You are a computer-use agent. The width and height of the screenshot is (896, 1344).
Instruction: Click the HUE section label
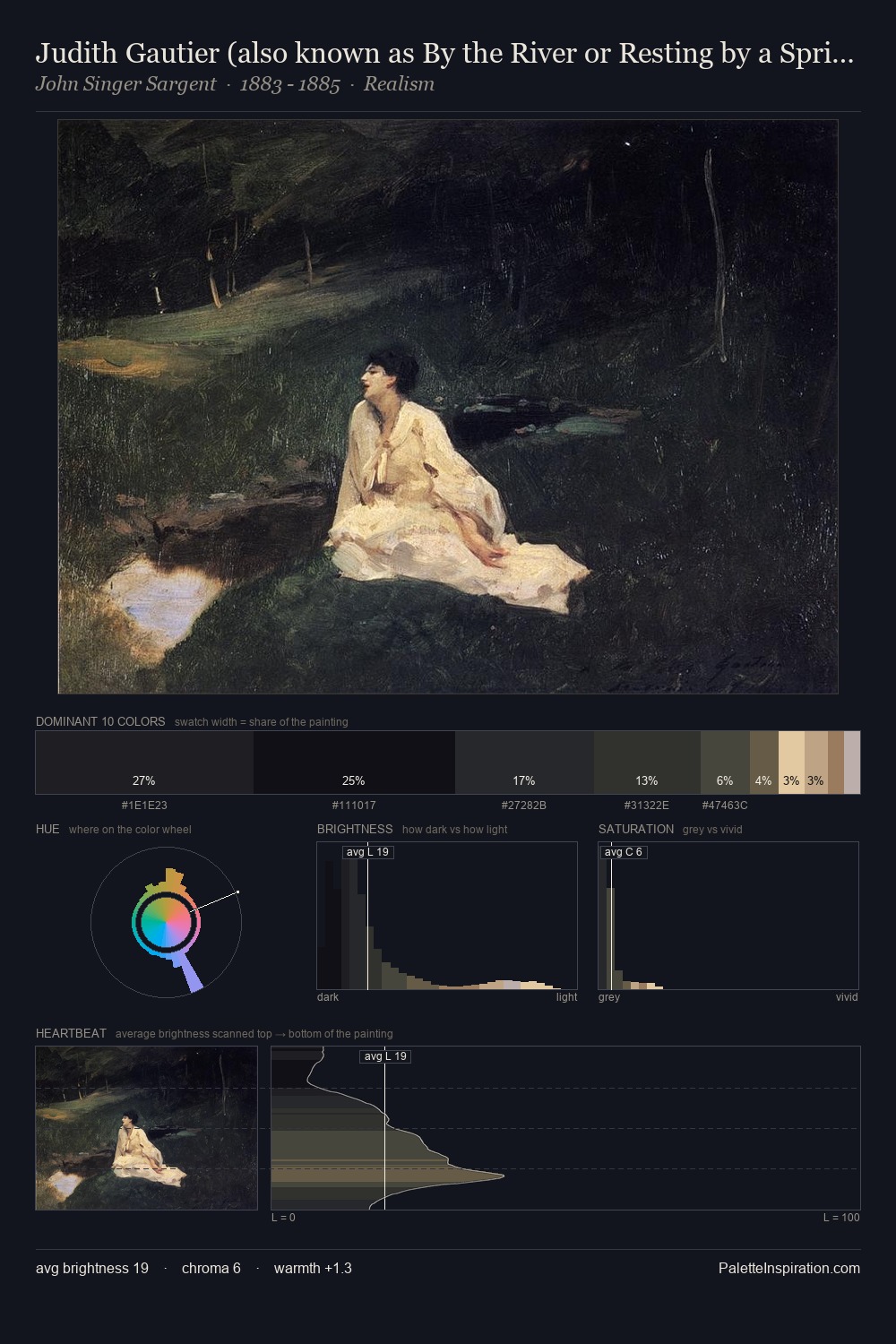point(47,829)
